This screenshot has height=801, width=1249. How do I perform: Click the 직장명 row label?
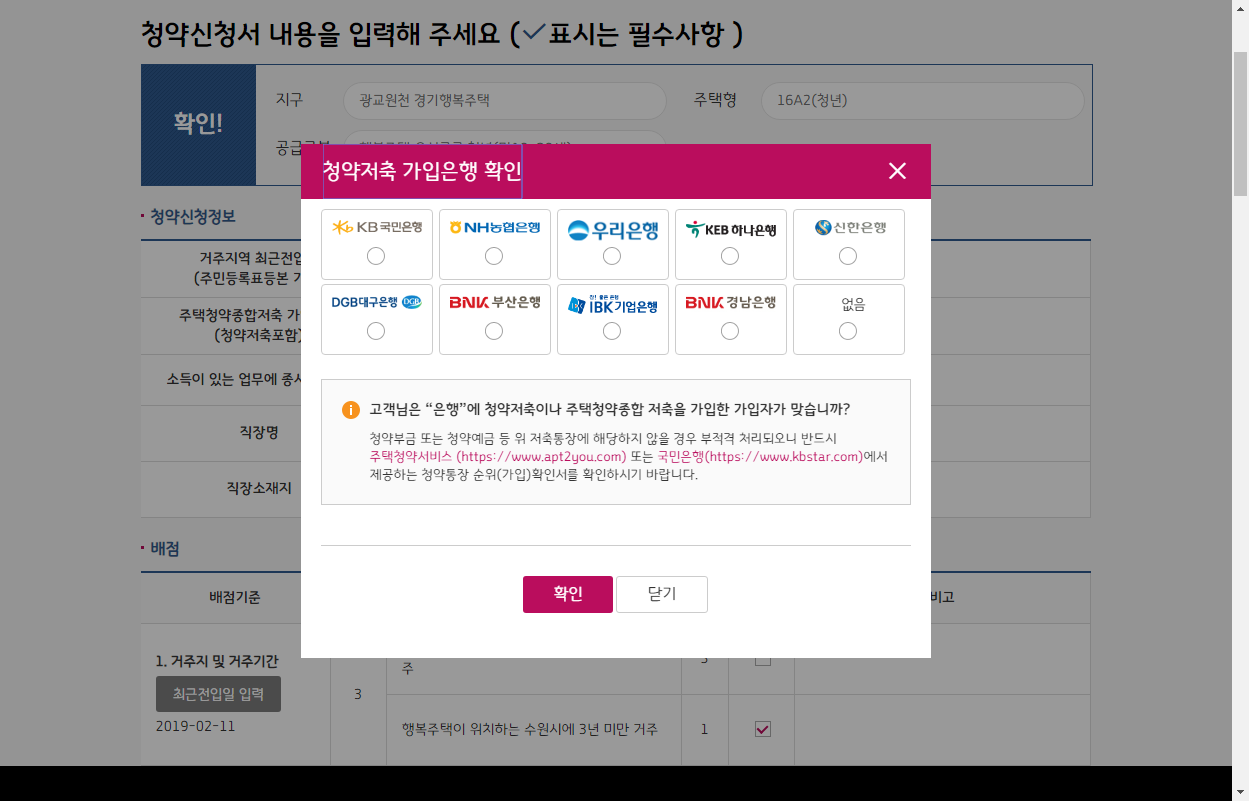coord(259,433)
